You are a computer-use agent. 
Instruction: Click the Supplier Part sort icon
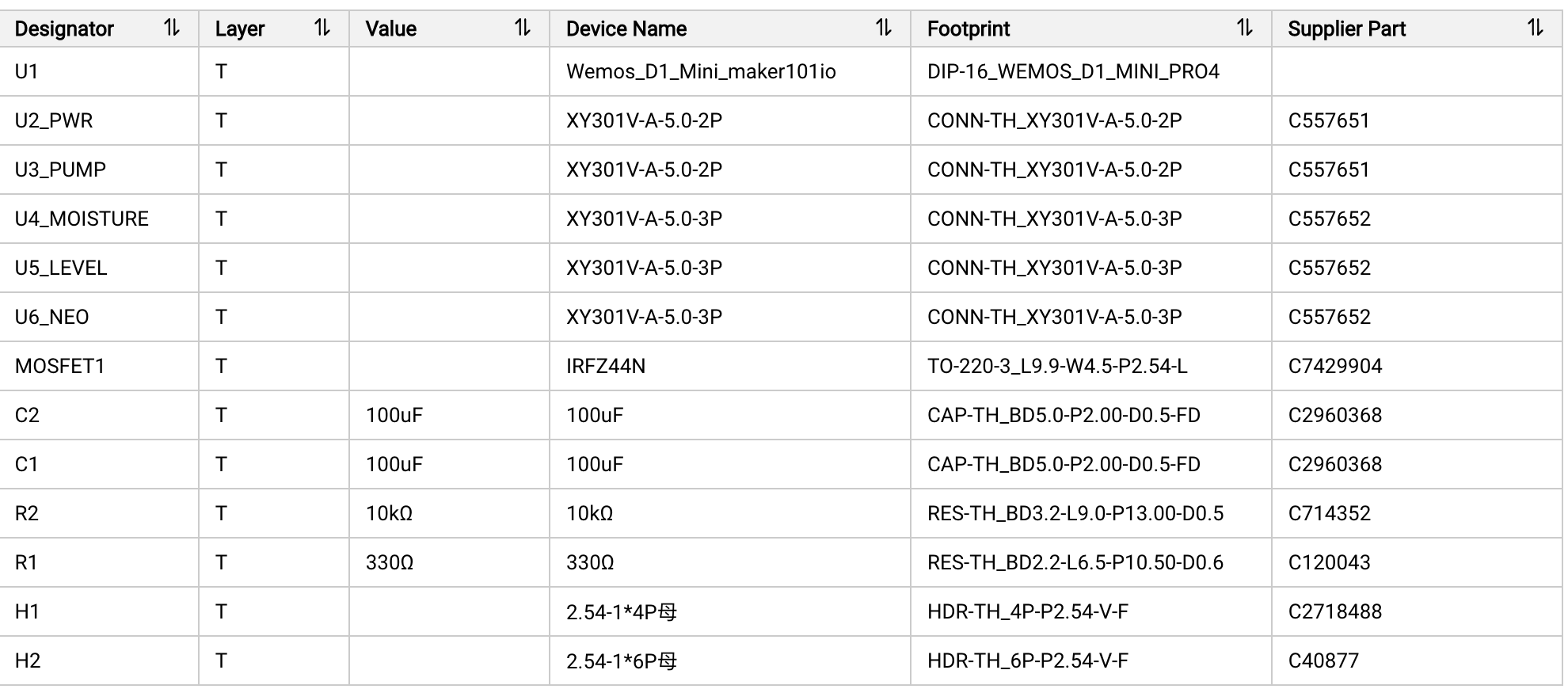pyautogui.click(x=1536, y=29)
